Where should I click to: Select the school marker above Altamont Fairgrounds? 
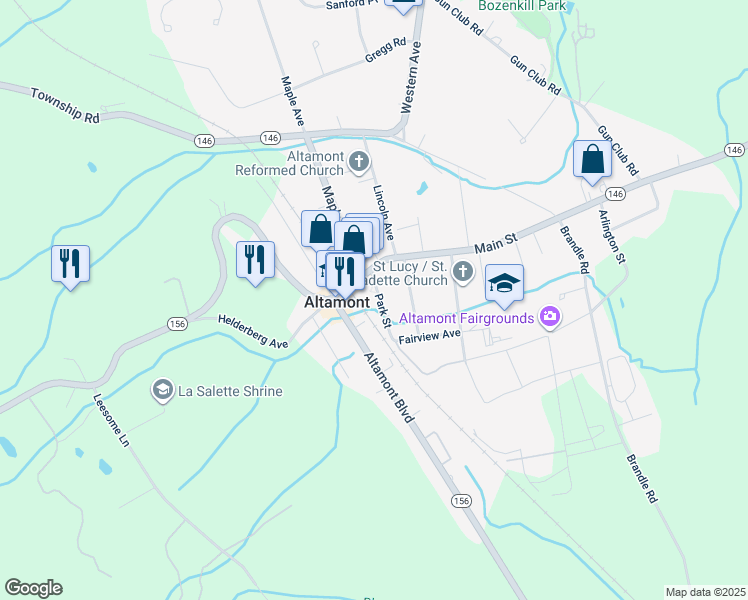(504, 285)
